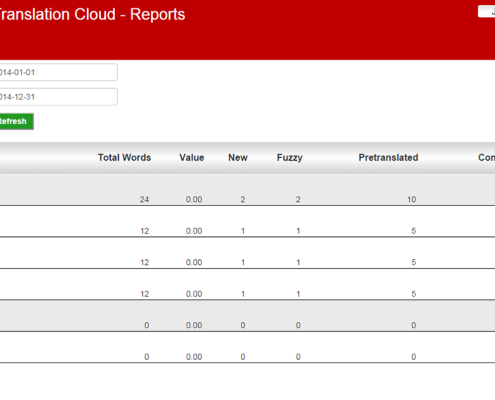This screenshot has width=495, height=400.
Task: Click the Fuzzy count 2 in the top row
Action: (298, 199)
